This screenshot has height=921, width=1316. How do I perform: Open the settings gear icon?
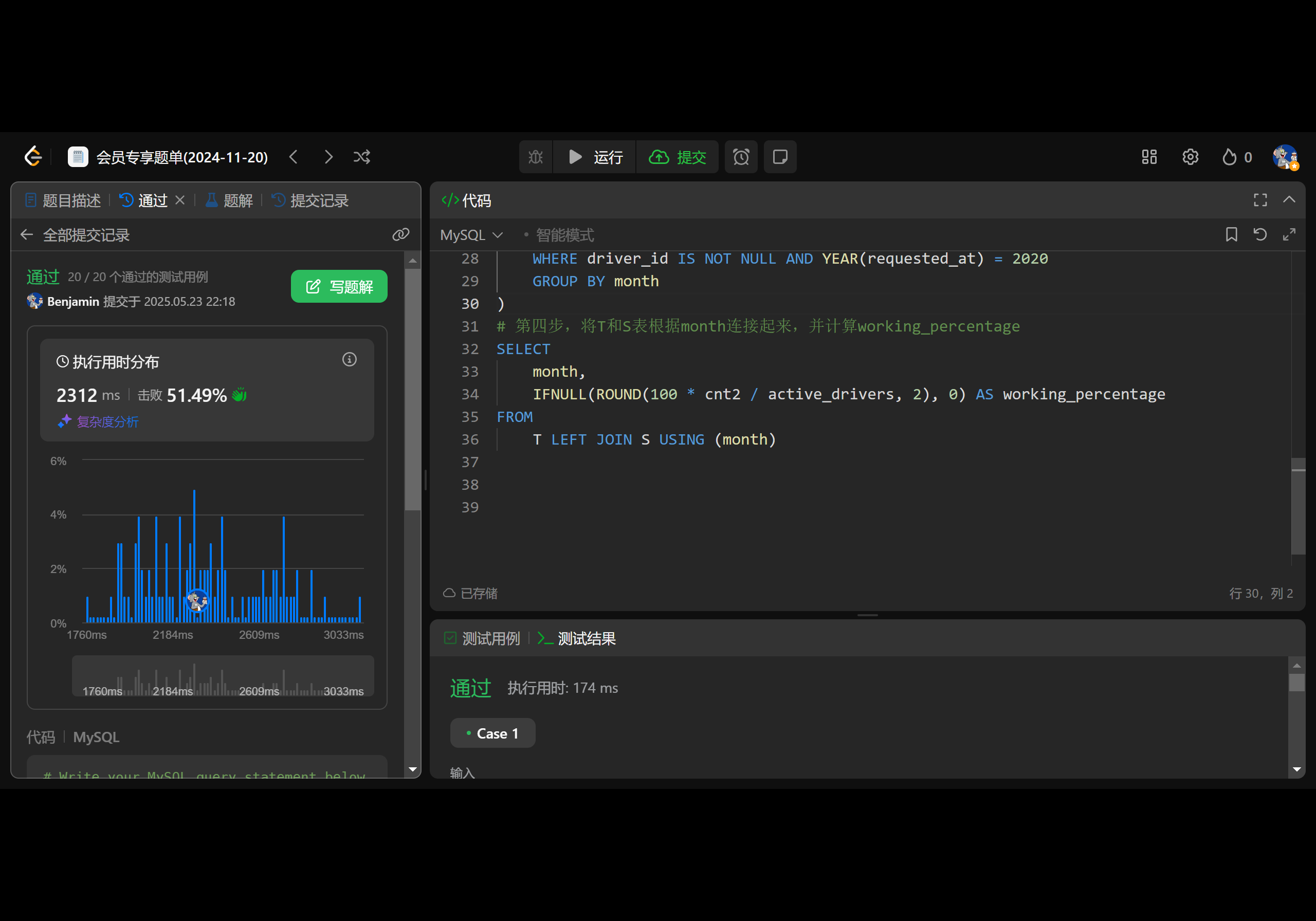pyautogui.click(x=1190, y=157)
